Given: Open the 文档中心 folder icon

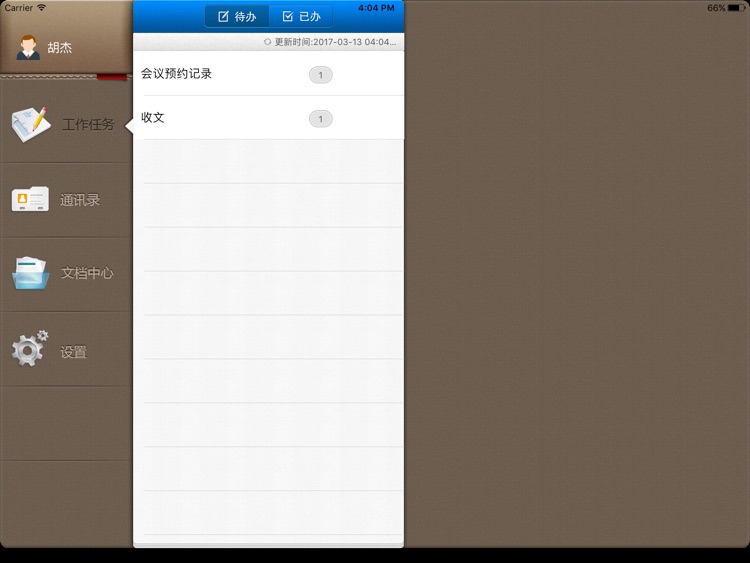Looking at the screenshot, I should pyautogui.click(x=31, y=273).
